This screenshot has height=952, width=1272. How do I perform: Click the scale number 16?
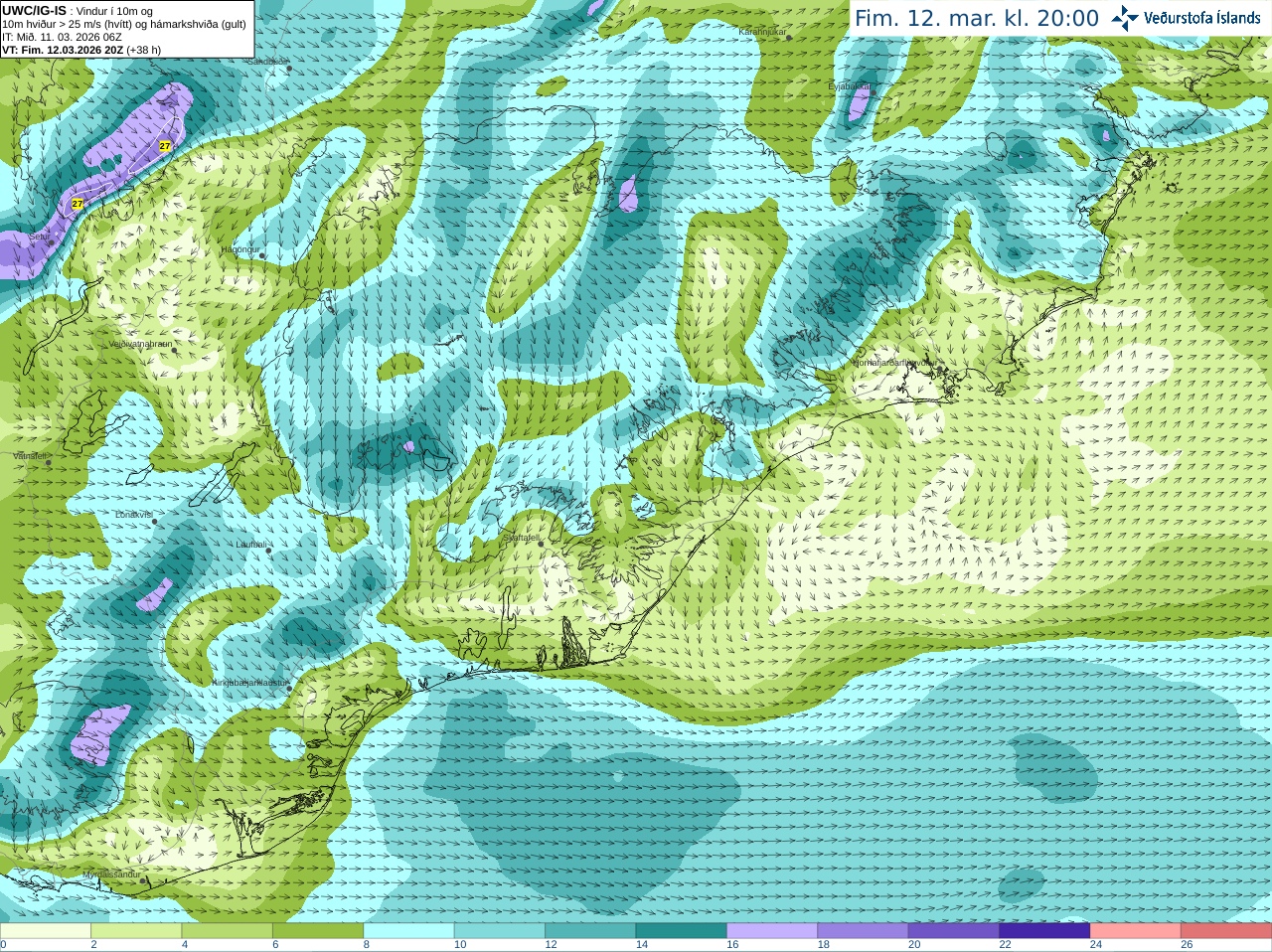(732, 945)
